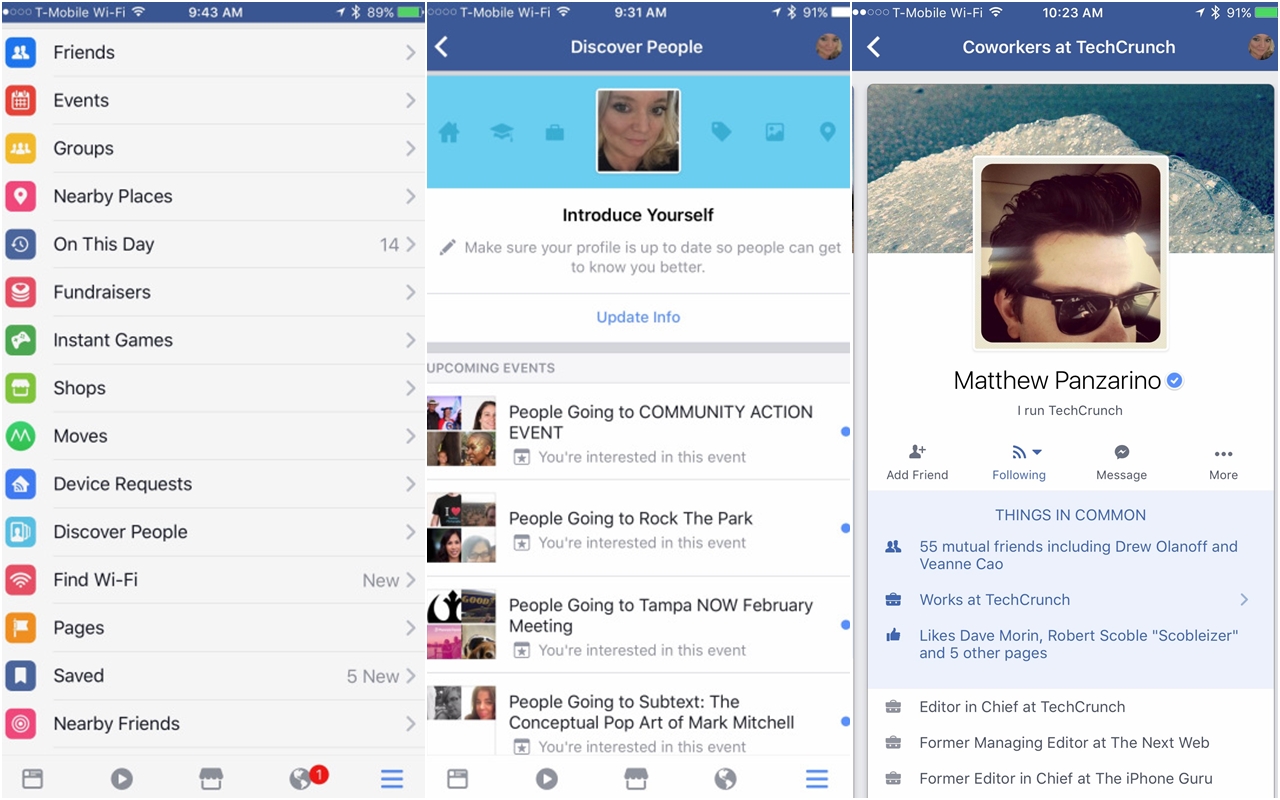Tap News Feed tab in Discover People bottom bar
This screenshot has width=1280, height=800.
click(458, 779)
